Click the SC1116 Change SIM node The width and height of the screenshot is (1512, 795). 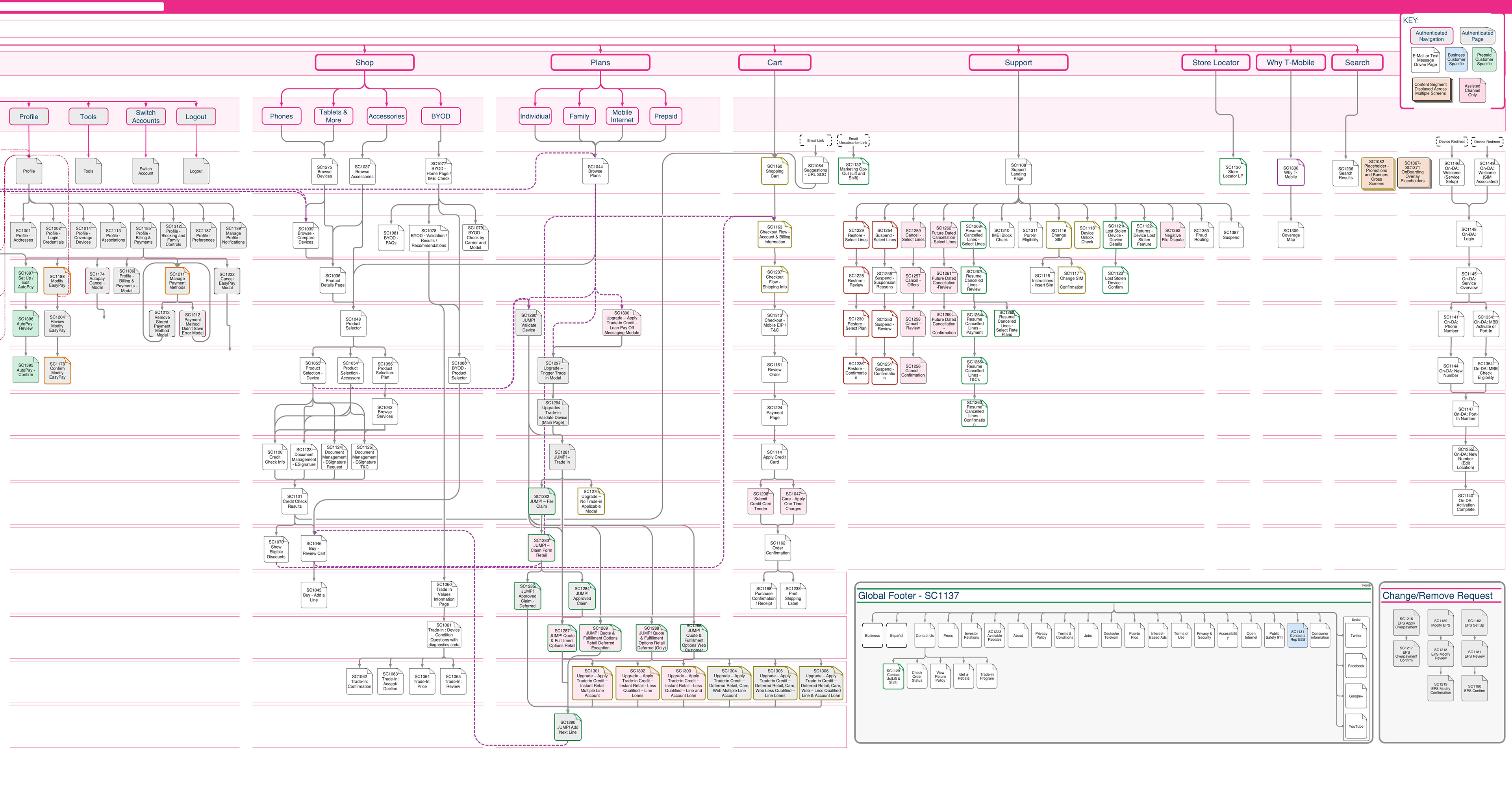(1059, 235)
